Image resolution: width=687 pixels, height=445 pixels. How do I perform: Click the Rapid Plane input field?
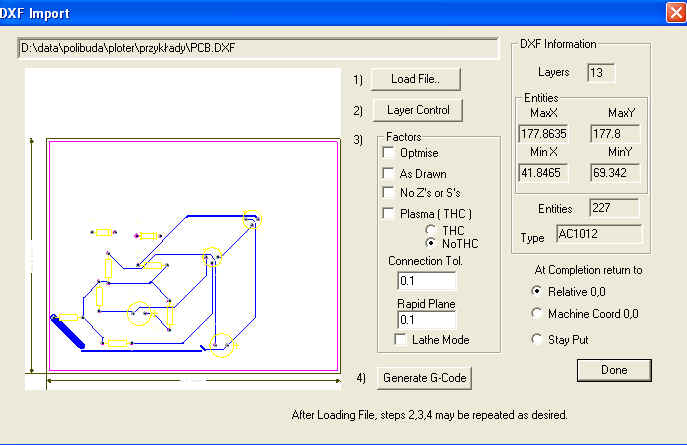427,320
